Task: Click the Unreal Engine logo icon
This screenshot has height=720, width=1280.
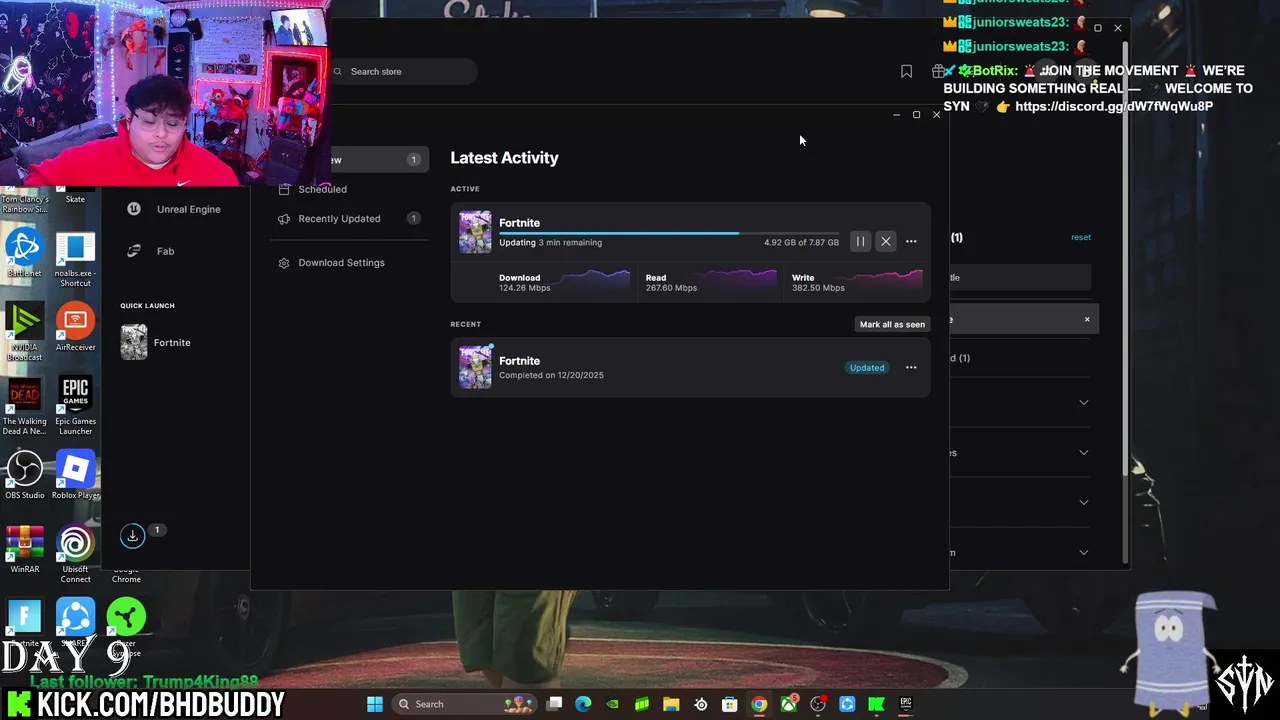Action: pyautogui.click(x=134, y=209)
